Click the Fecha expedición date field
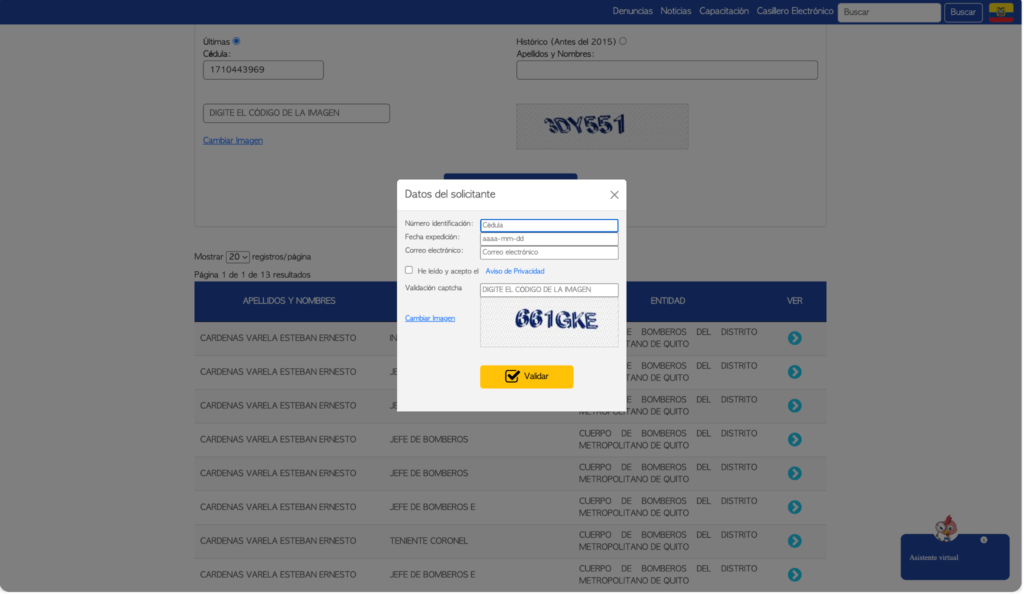This screenshot has height=594, width=1024. (549, 239)
